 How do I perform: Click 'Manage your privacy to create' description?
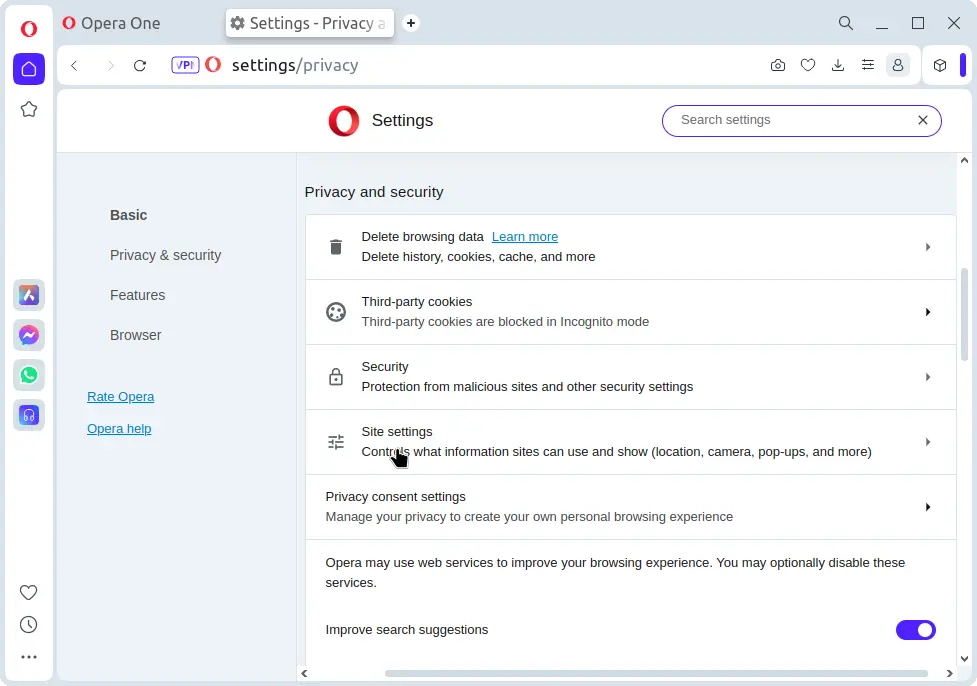(x=529, y=517)
